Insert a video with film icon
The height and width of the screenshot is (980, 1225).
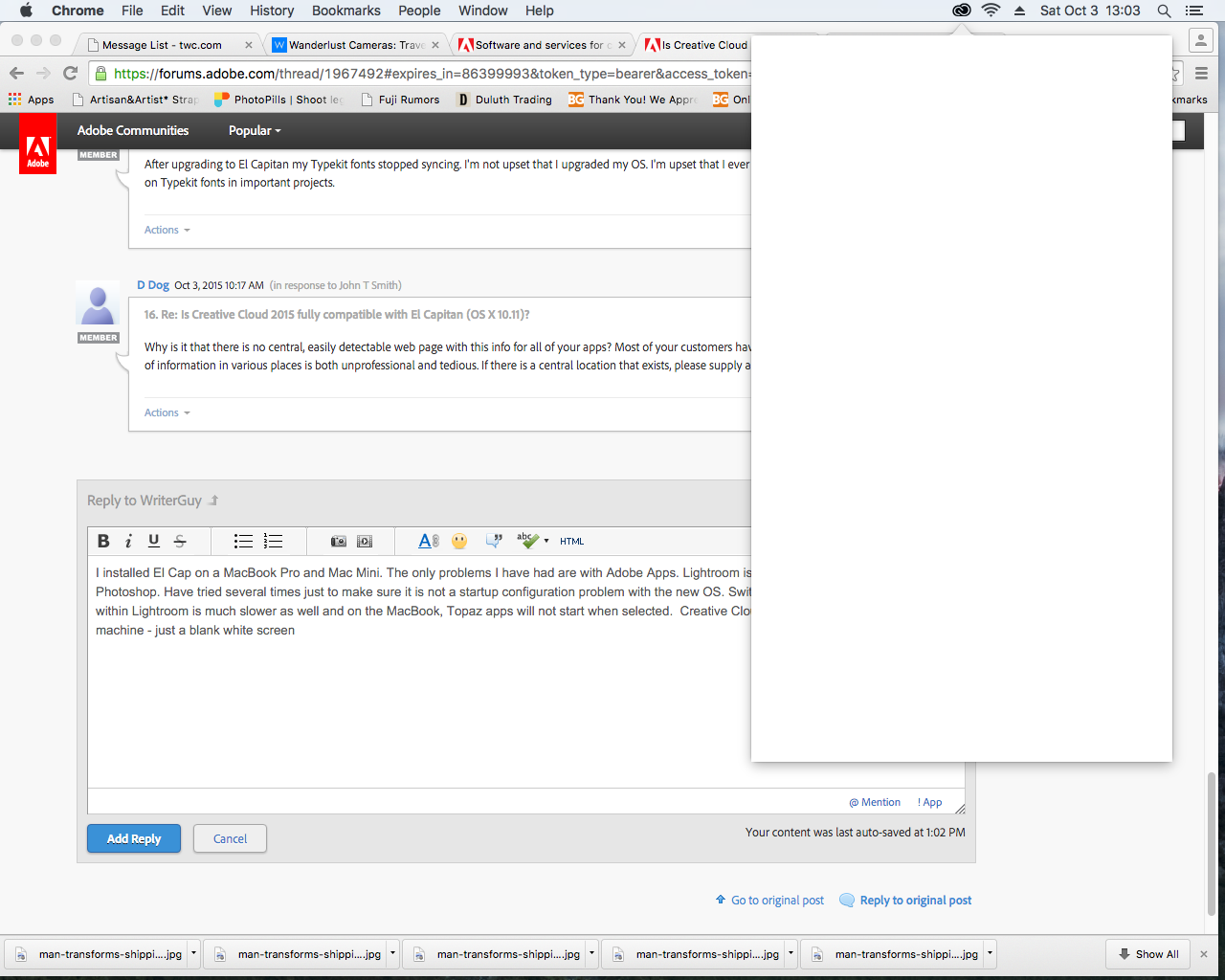pos(365,541)
